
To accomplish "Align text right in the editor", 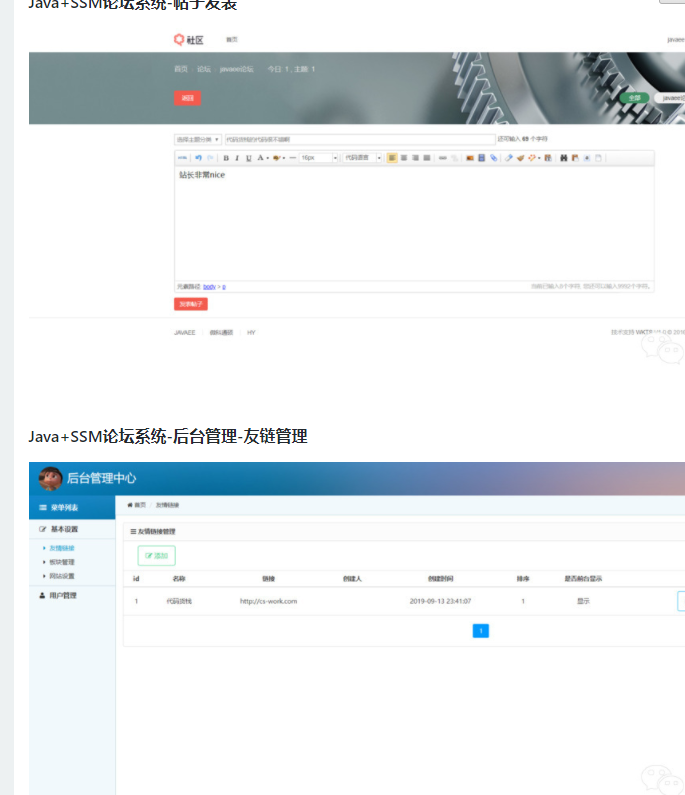I will click(415, 158).
